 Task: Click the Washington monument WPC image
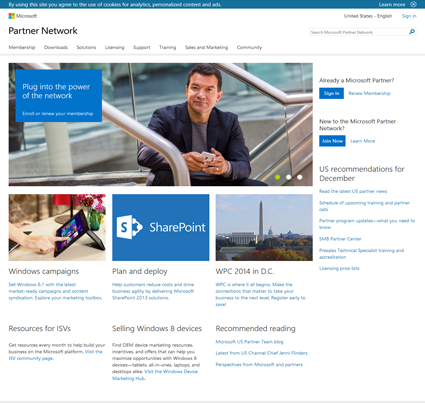(264, 228)
